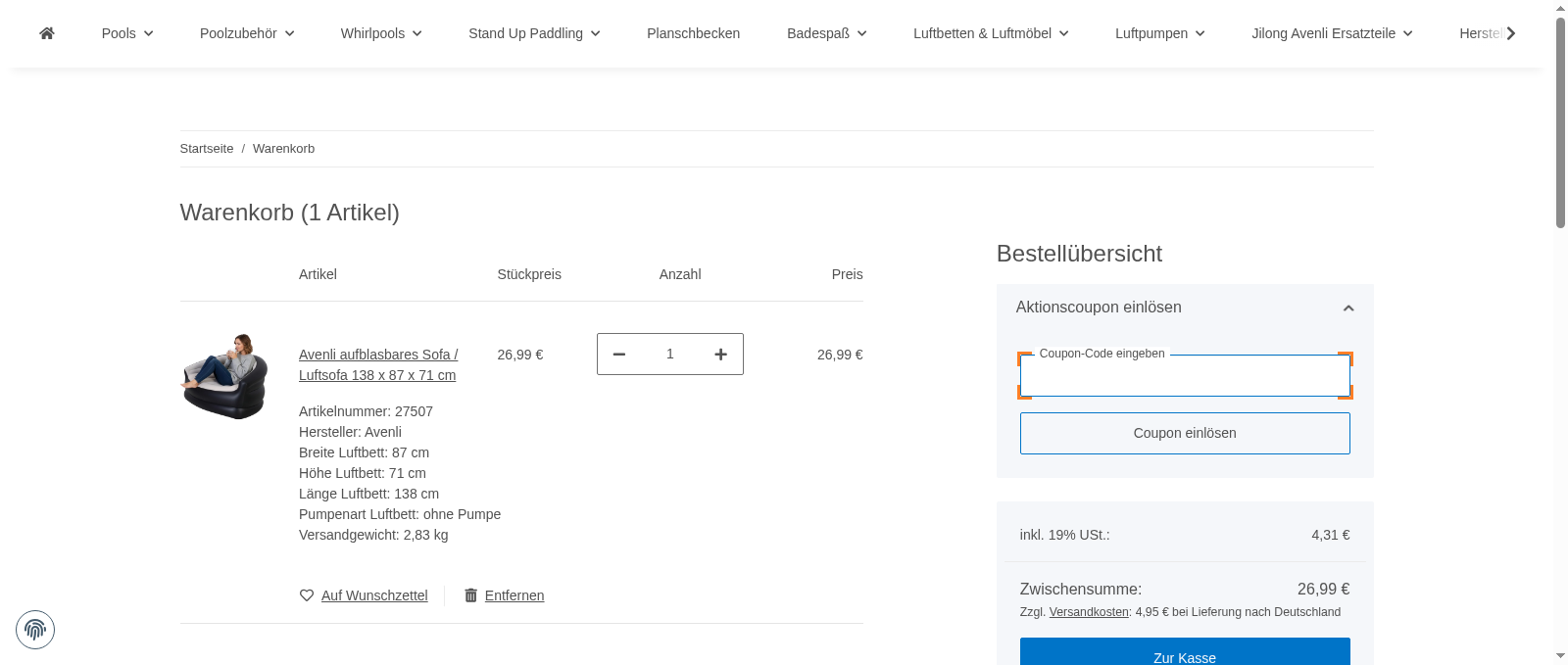The width and height of the screenshot is (1568, 665).
Task: Open the Planschbecken menu item
Action: point(693,33)
